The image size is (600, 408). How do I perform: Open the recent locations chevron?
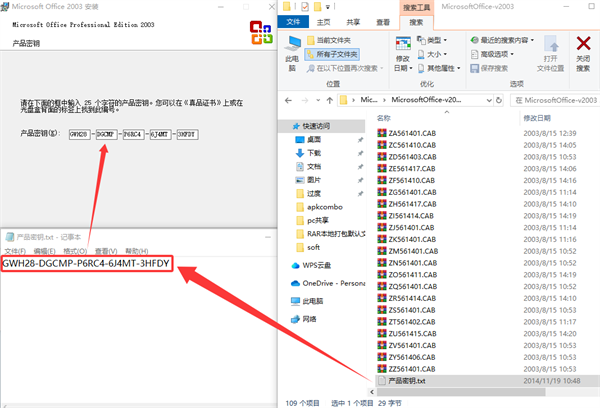coord(318,100)
